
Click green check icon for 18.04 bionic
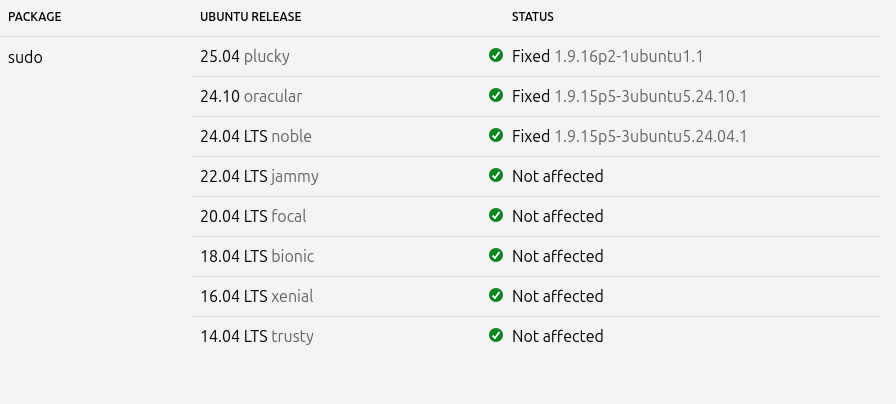coord(495,256)
